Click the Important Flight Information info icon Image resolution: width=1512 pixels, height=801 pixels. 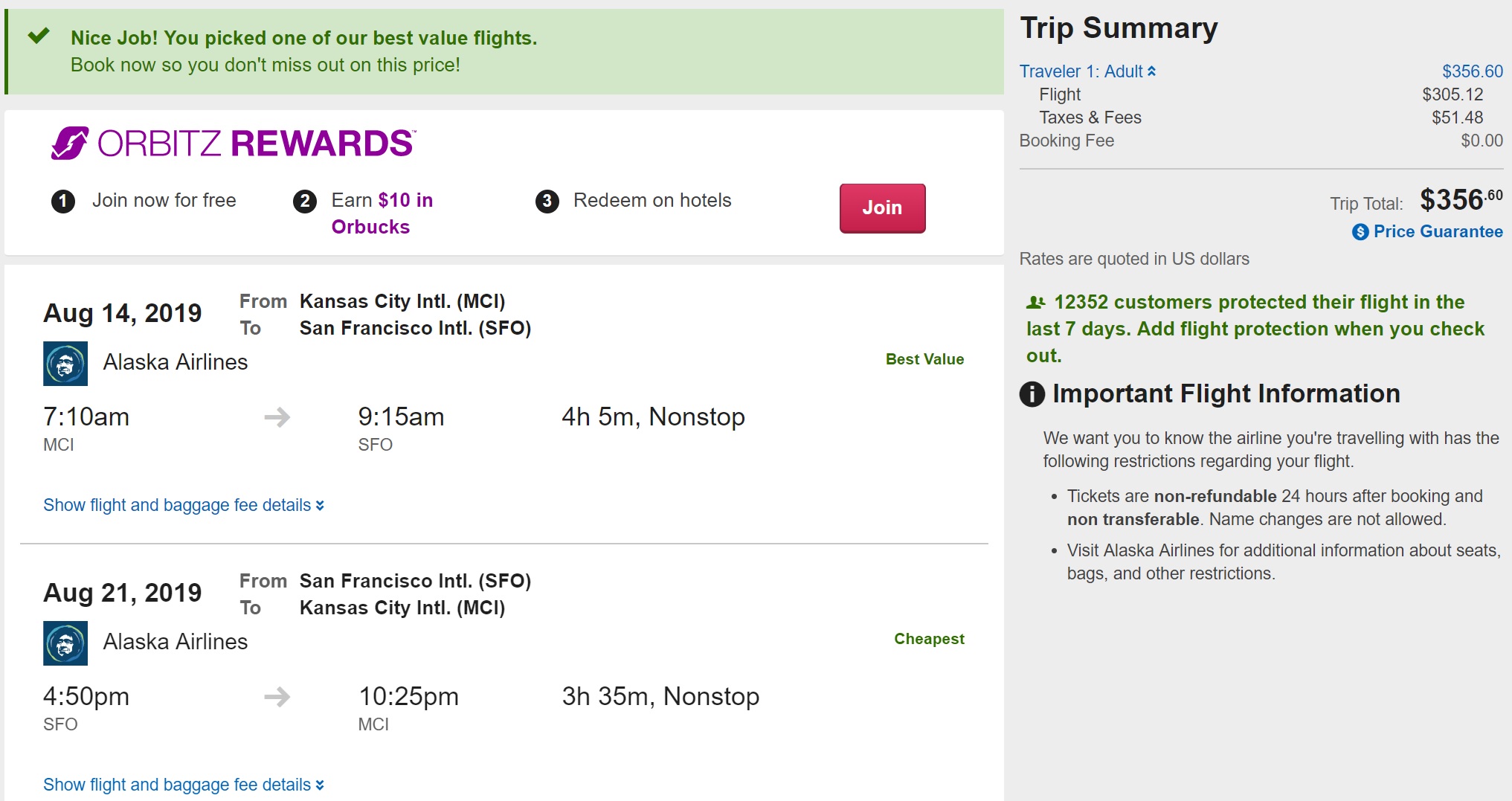1032,393
